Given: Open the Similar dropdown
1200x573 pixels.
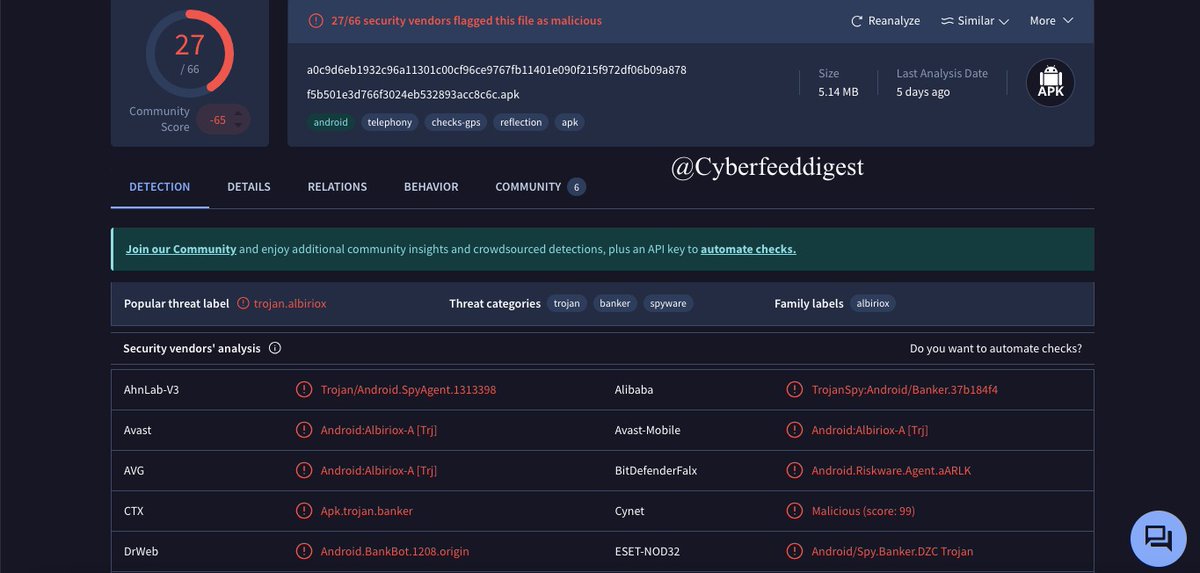Looking at the screenshot, I should click(x=975, y=21).
